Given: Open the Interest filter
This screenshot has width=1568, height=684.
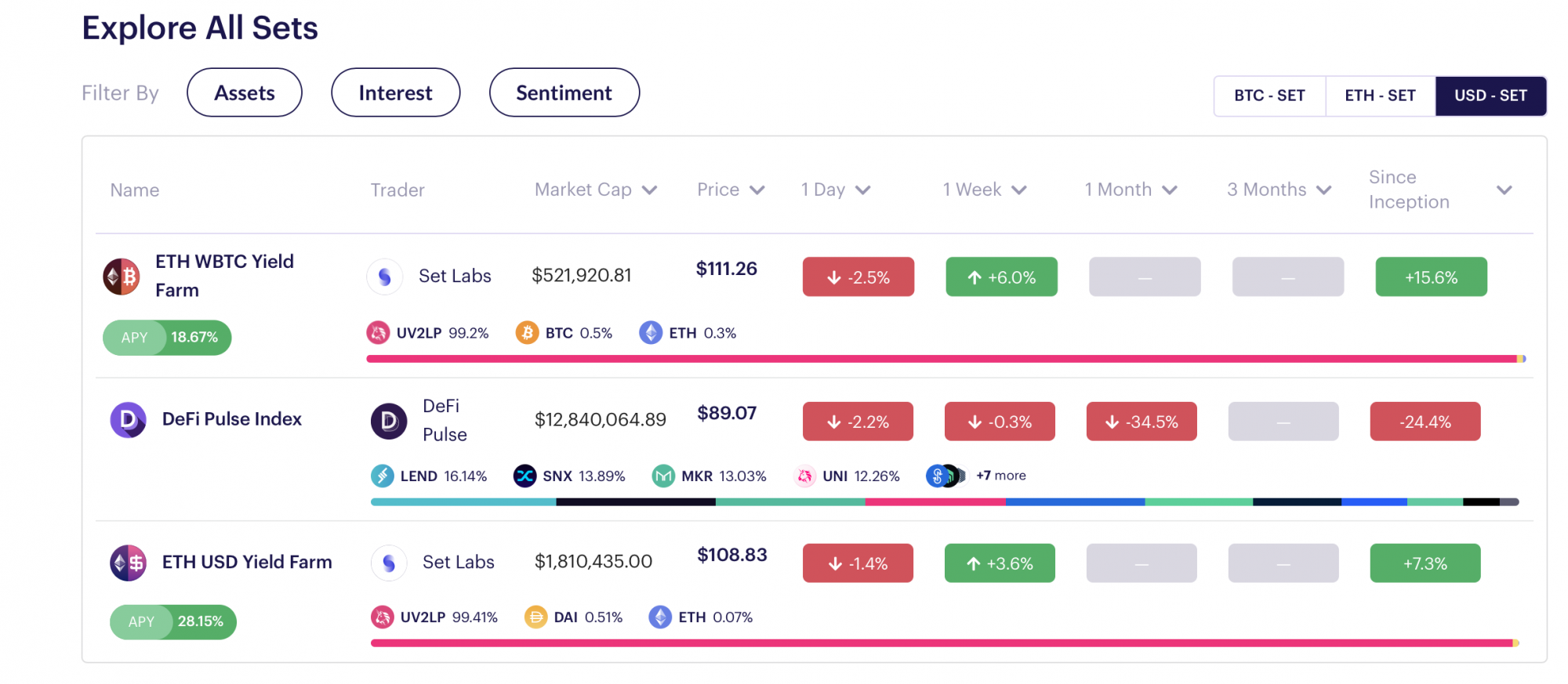Looking at the screenshot, I should tap(396, 92).
